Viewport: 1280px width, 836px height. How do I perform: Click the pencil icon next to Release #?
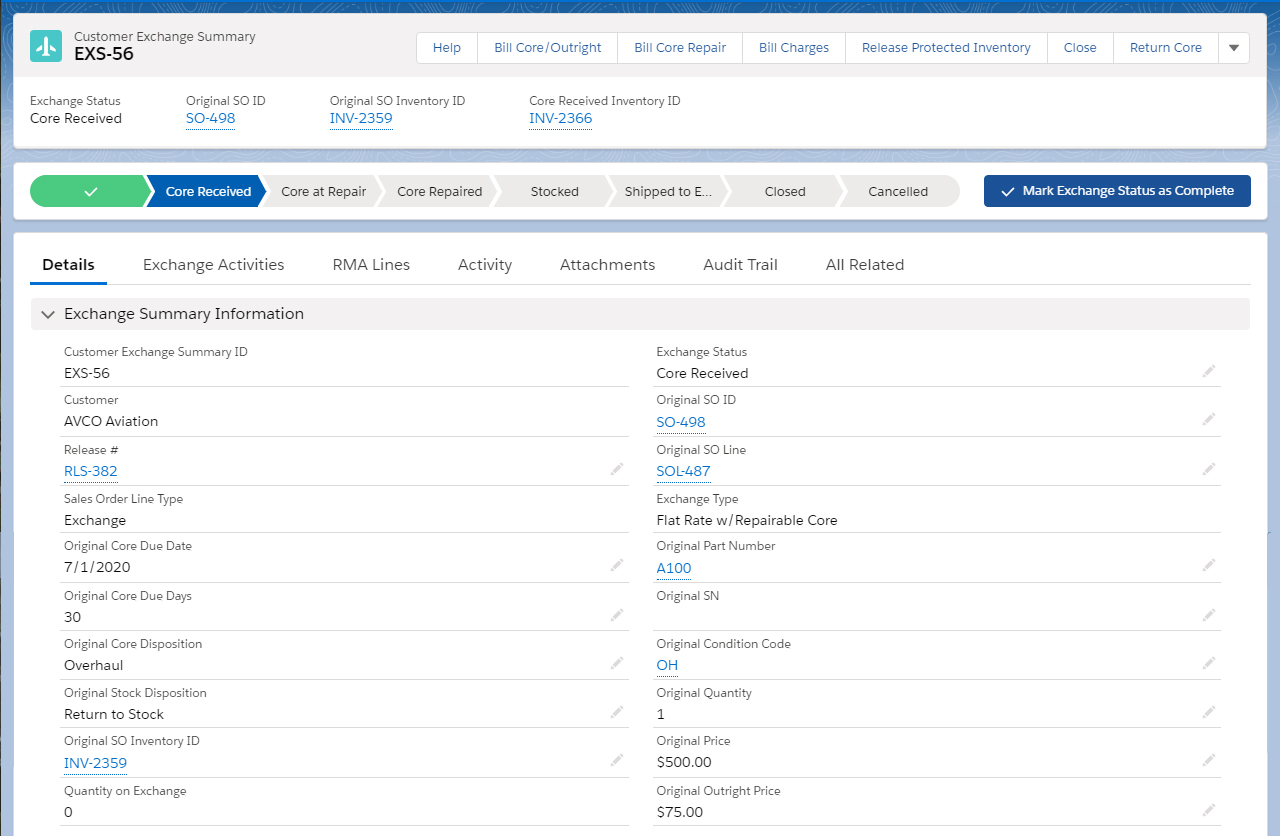[x=616, y=469]
